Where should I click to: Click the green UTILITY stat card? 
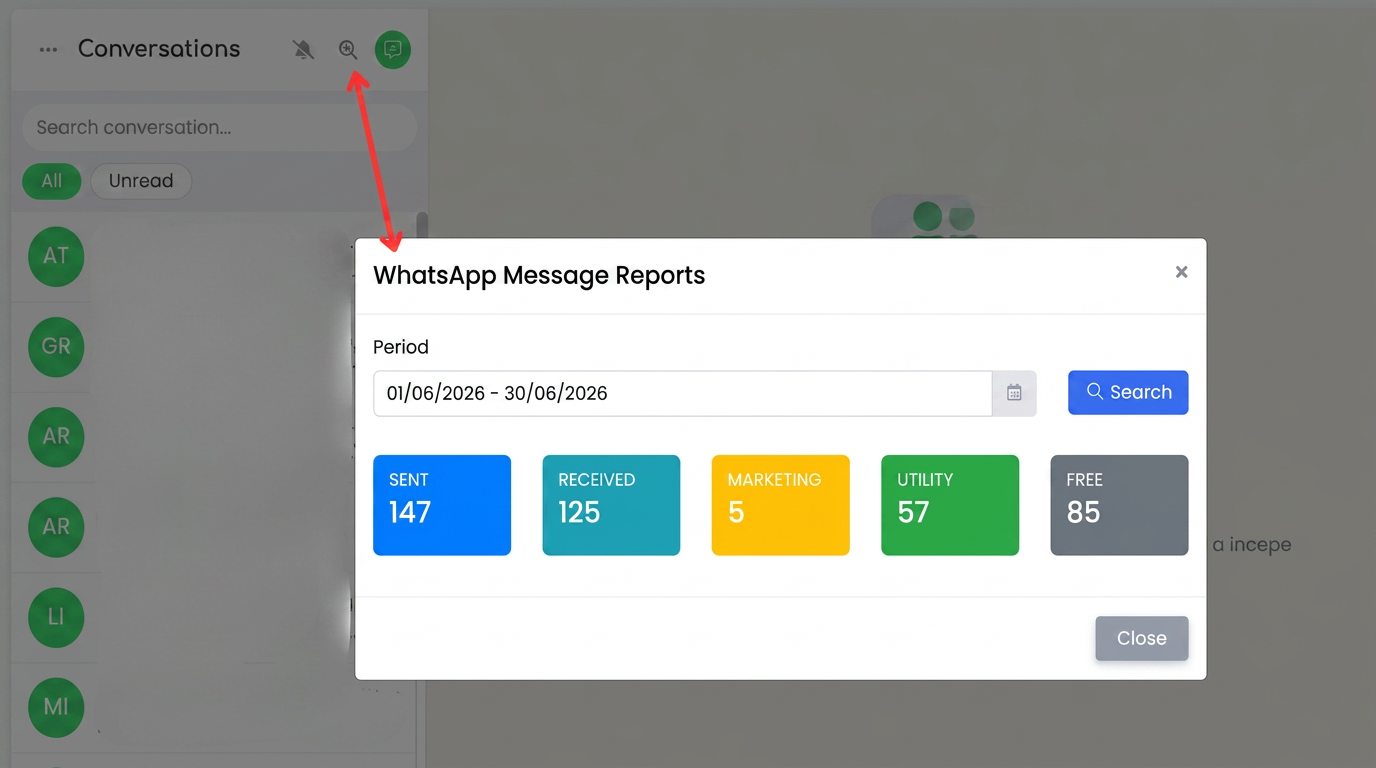pos(950,505)
